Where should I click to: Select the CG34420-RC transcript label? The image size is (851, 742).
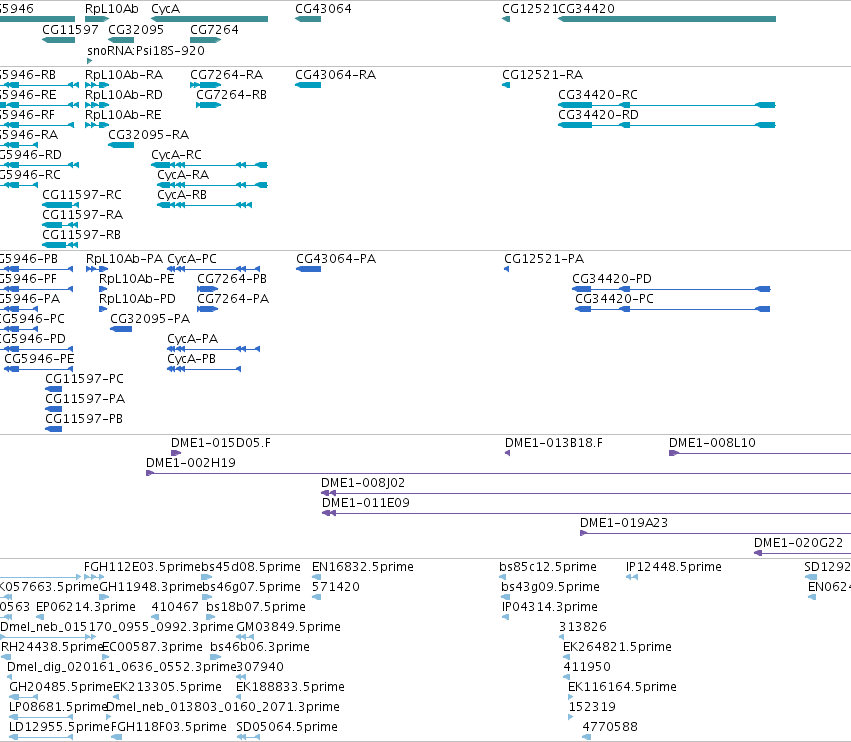(x=598, y=94)
